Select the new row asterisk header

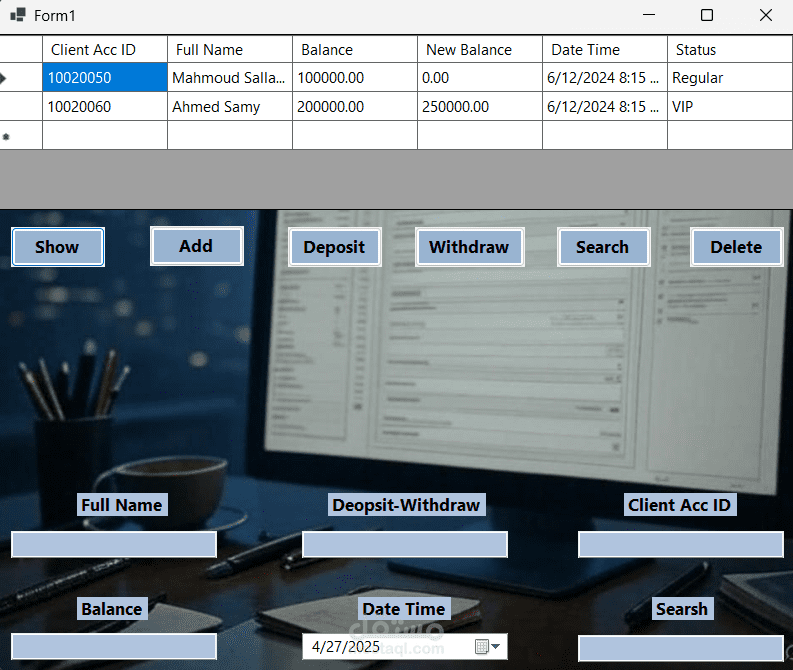click(x=21, y=135)
